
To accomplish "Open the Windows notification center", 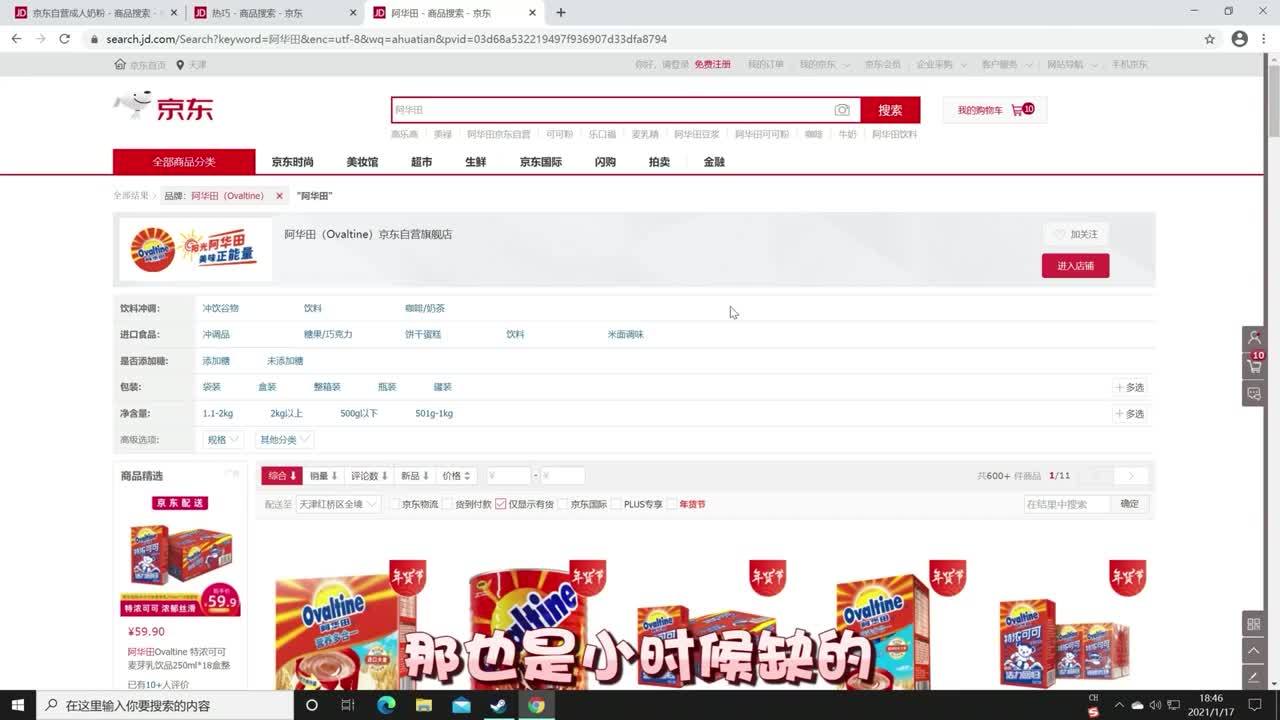I will pyautogui.click(x=1255, y=705).
